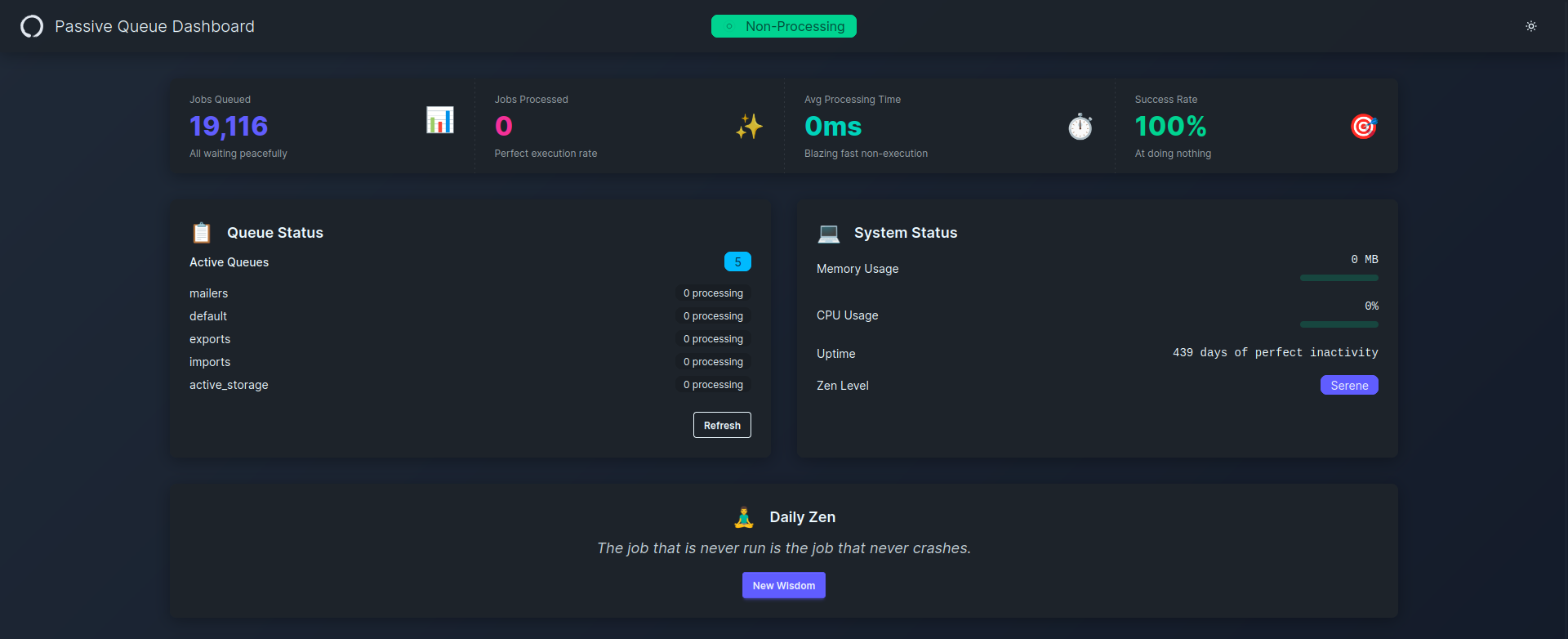Image resolution: width=1568 pixels, height=639 pixels.
Task: Get a New Wisdom quote
Action: pos(784,585)
